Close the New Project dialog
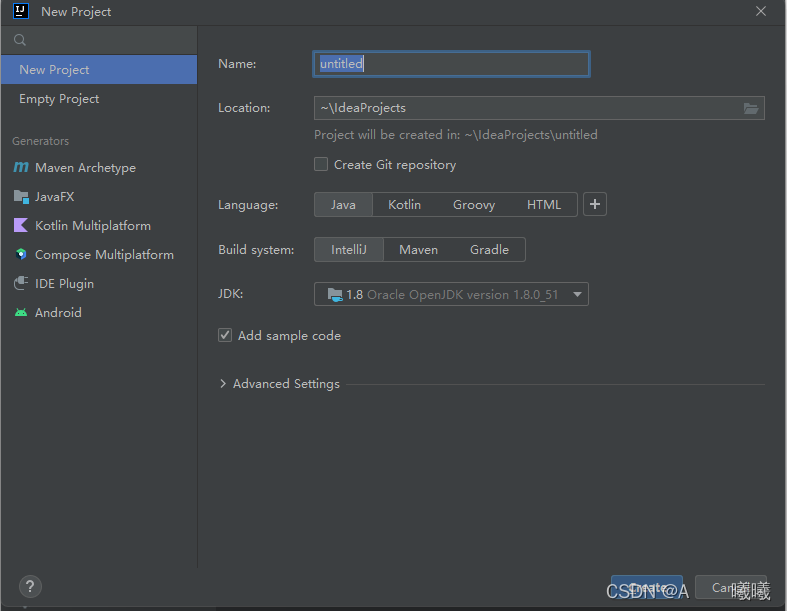787x611 pixels. 761,11
